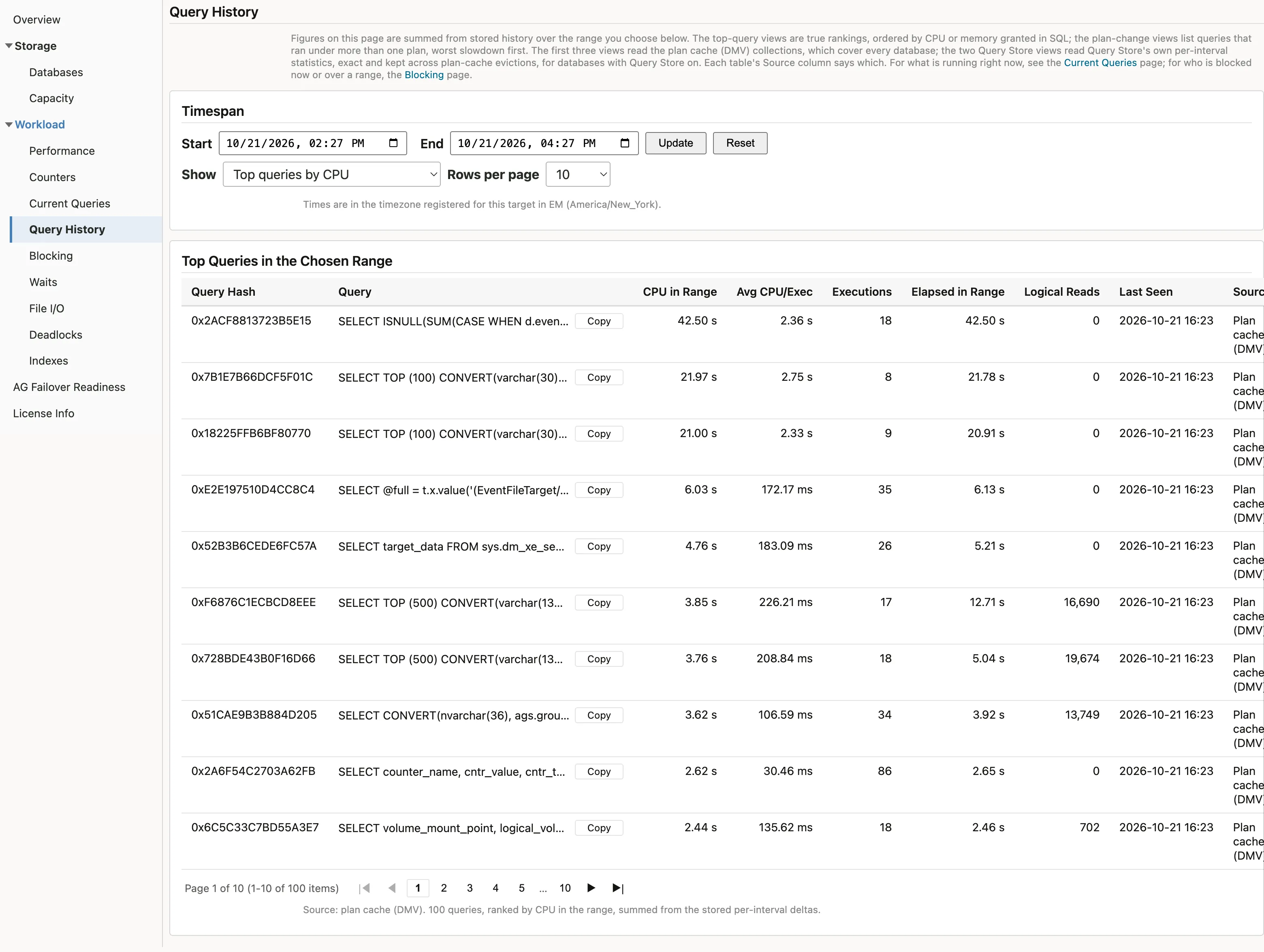This screenshot has height=952, width=1264.
Task: Open the Start date calendar picker icon
Action: click(x=393, y=143)
